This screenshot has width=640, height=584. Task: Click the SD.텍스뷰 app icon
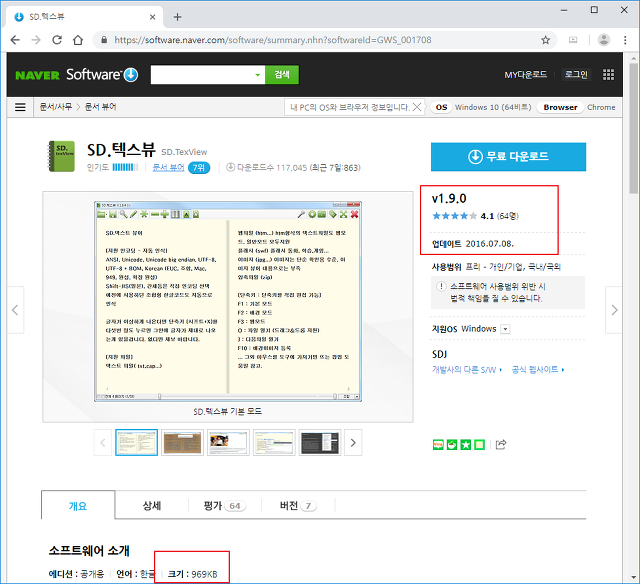point(62,156)
